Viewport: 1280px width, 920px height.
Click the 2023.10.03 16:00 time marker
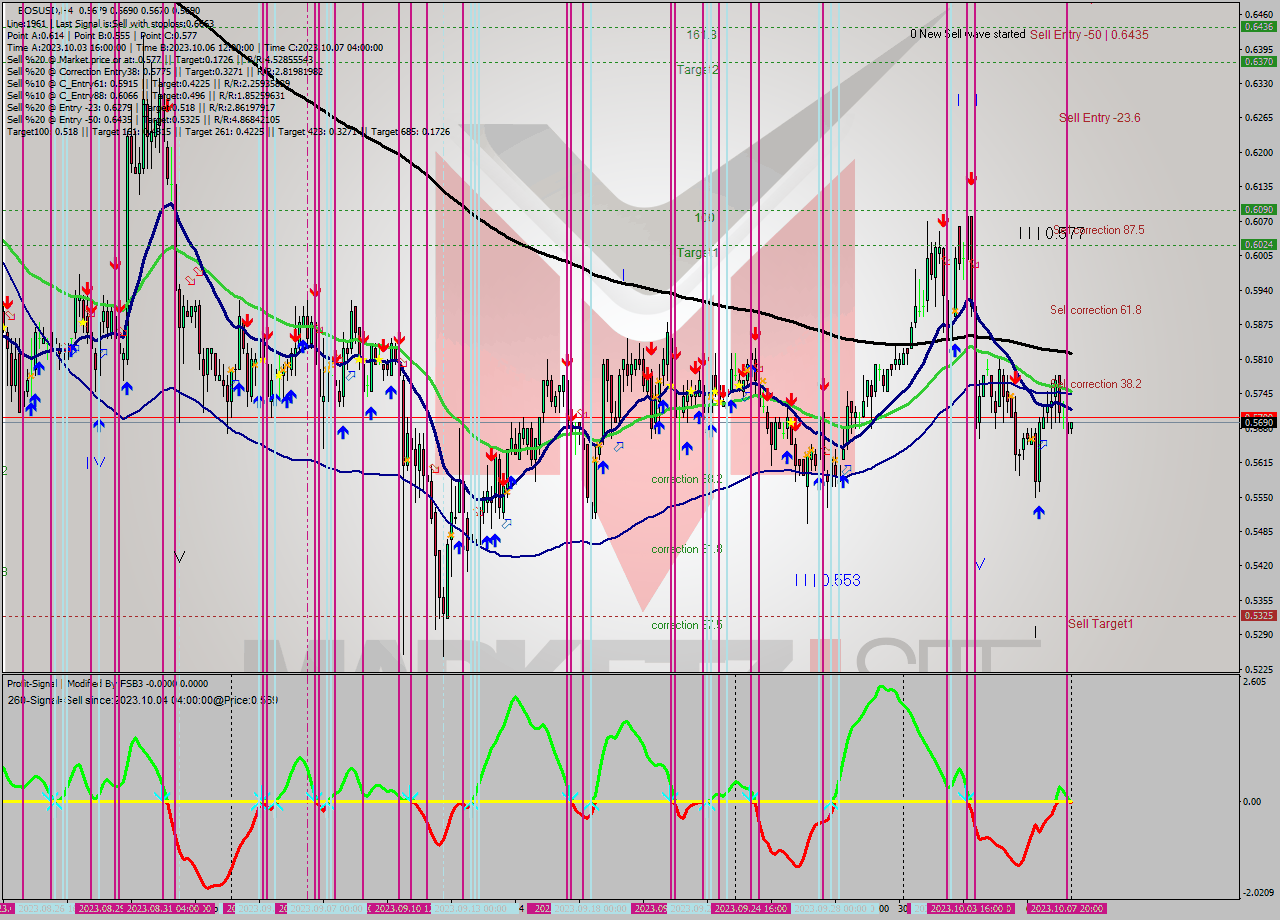pos(971,908)
